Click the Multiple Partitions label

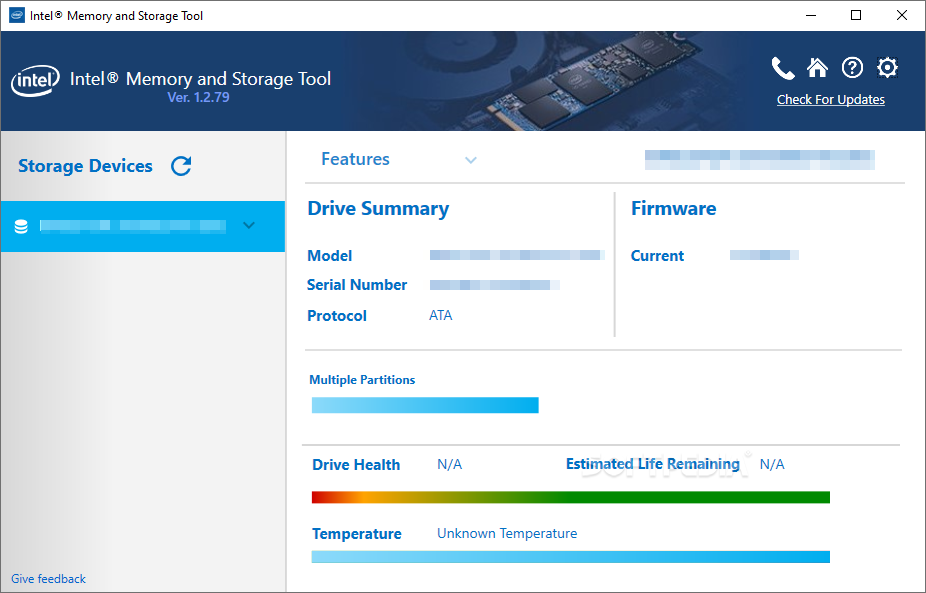point(362,380)
